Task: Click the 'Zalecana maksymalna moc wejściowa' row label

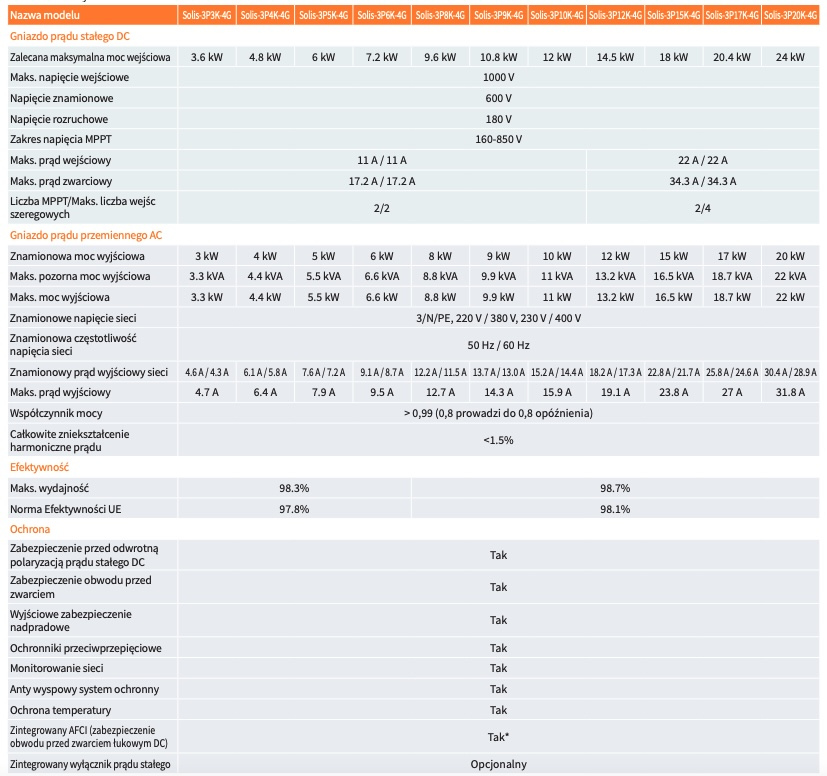Action: 90,57
